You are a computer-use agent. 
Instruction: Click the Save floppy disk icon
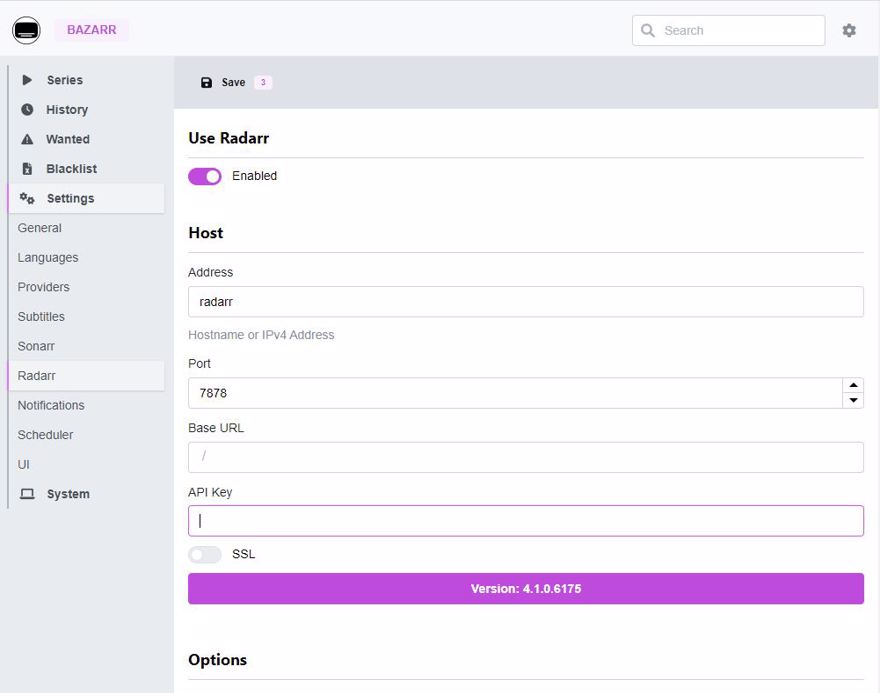coord(207,82)
